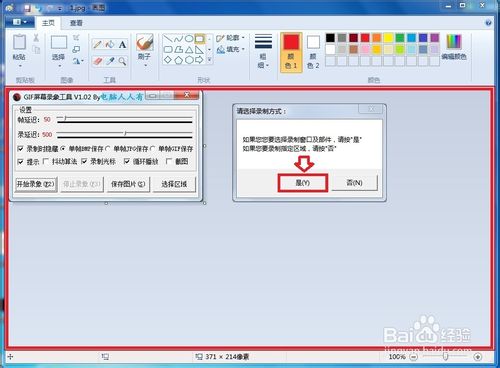Viewport: 500px width, 368px height.
Task: Click the Crop icon in Image group
Action: (76, 37)
